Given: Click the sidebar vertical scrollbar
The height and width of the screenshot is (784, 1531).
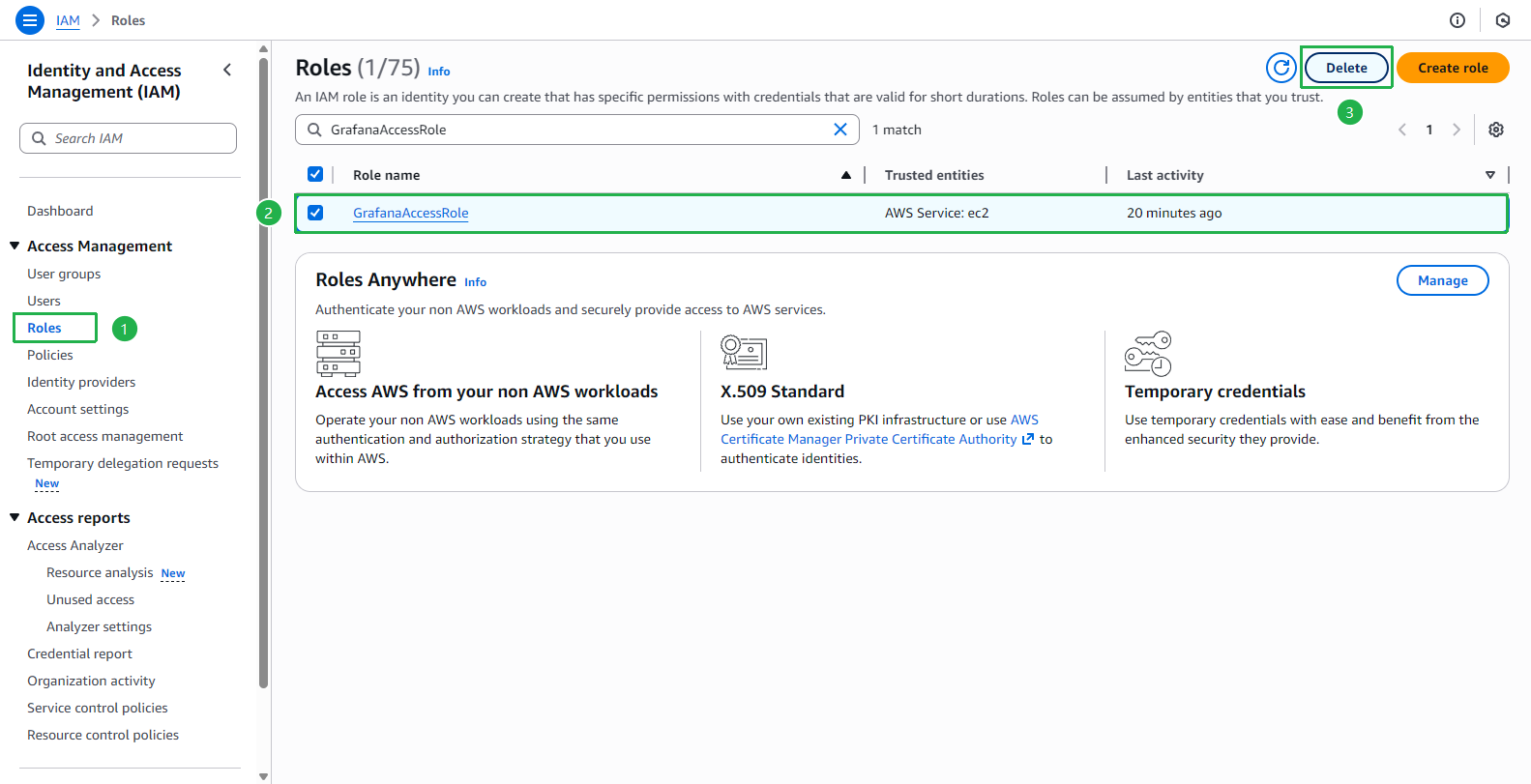Looking at the screenshot, I should 264,372.
